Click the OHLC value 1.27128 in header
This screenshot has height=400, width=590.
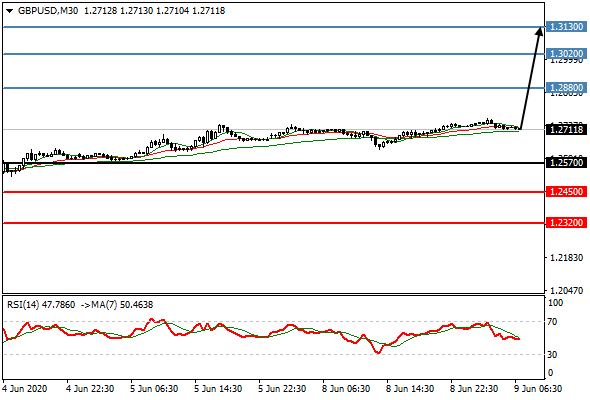click(x=100, y=11)
